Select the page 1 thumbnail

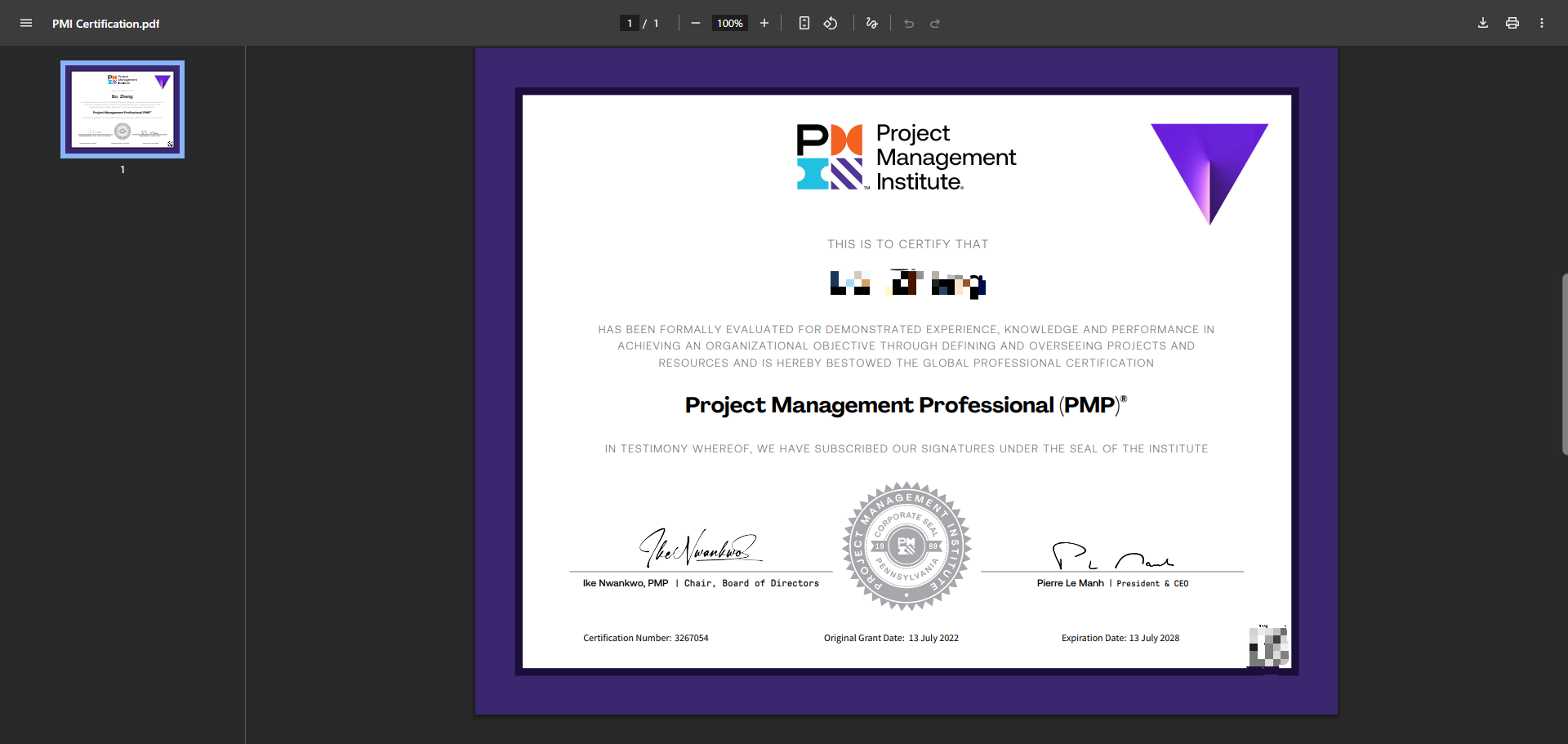122,109
